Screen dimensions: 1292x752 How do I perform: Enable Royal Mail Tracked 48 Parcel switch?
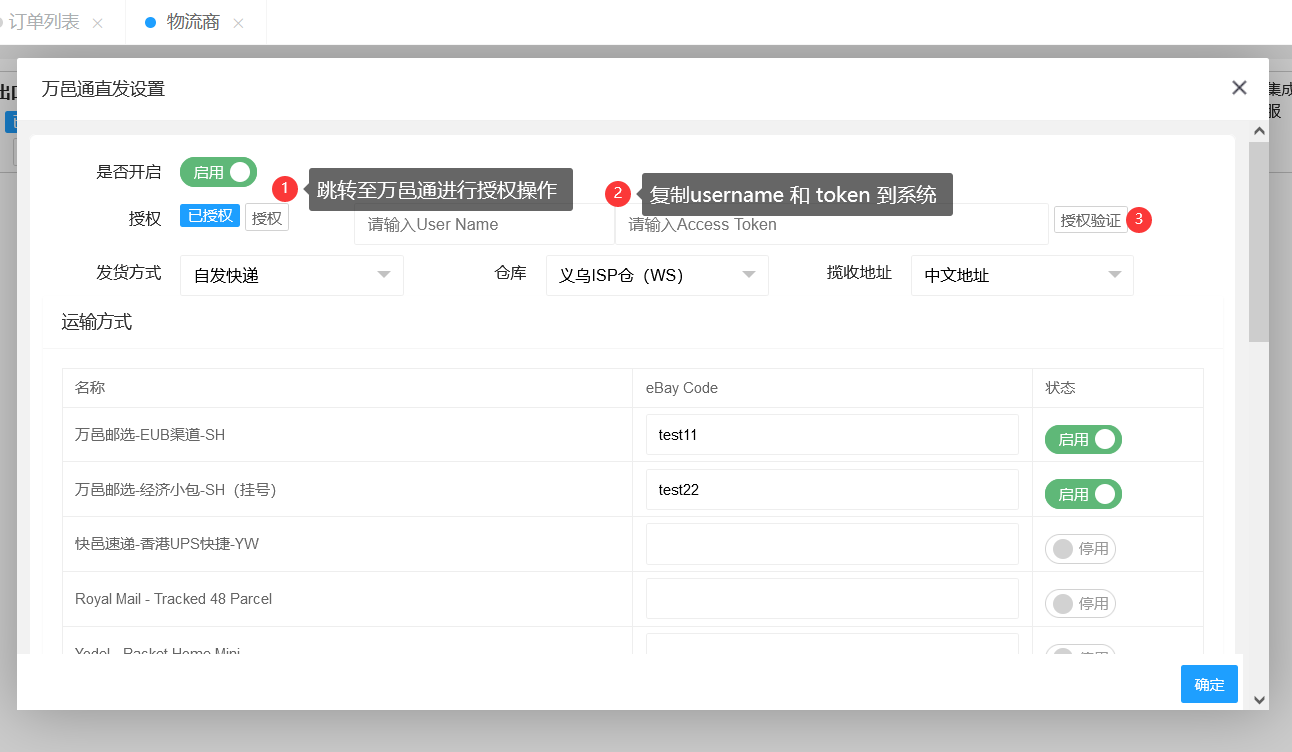pyautogui.click(x=1080, y=604)
